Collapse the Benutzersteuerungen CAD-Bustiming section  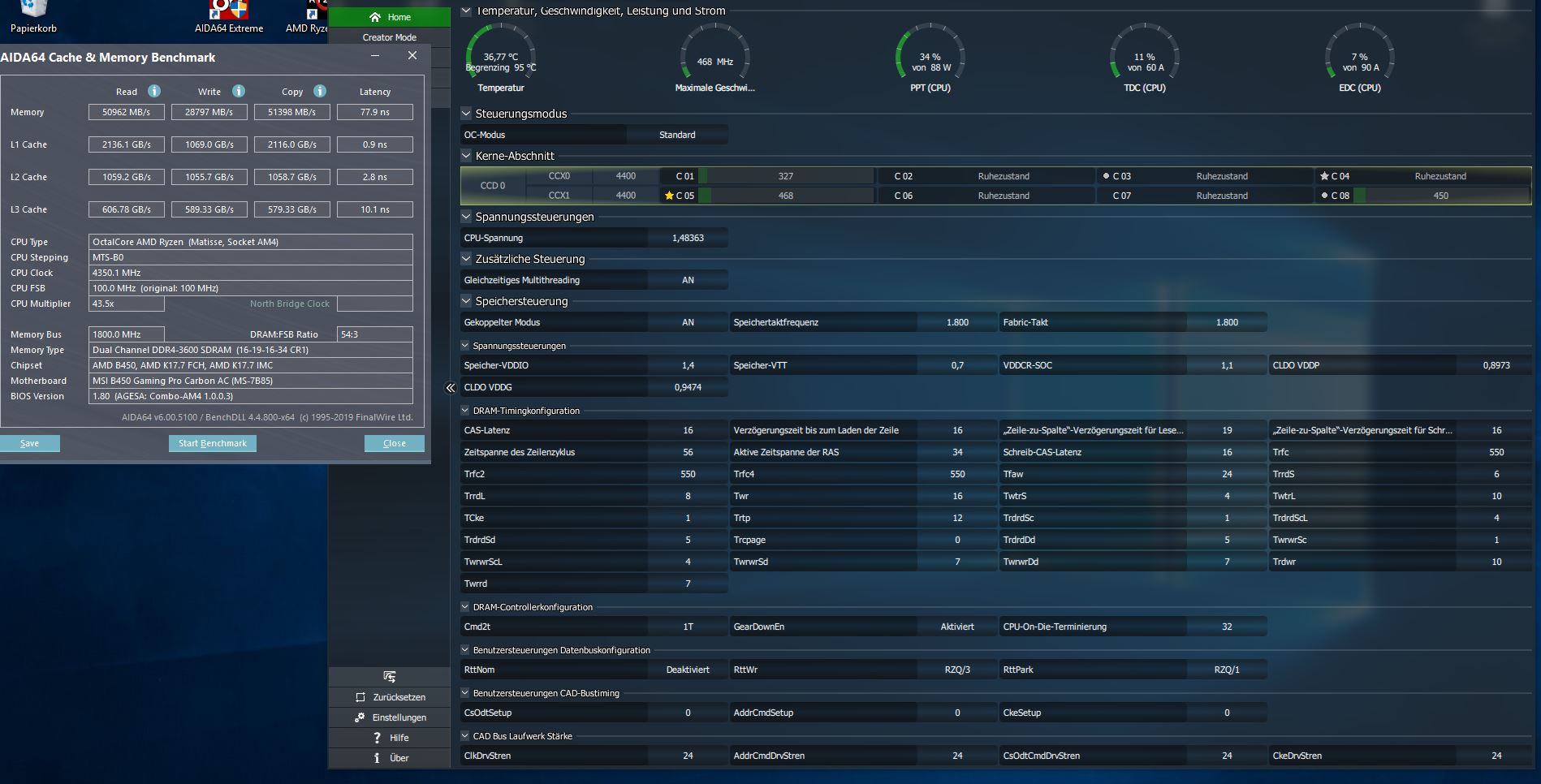point(465,693)
